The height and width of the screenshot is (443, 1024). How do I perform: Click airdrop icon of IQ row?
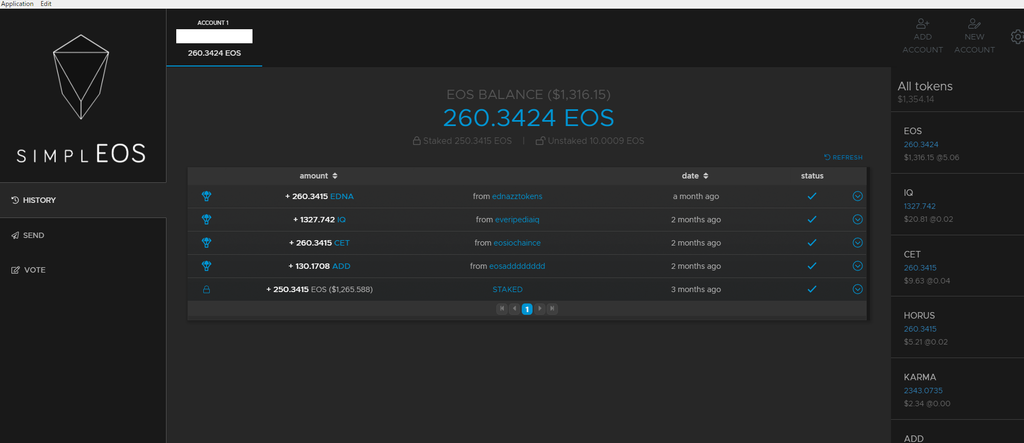(x=206, y=220)
